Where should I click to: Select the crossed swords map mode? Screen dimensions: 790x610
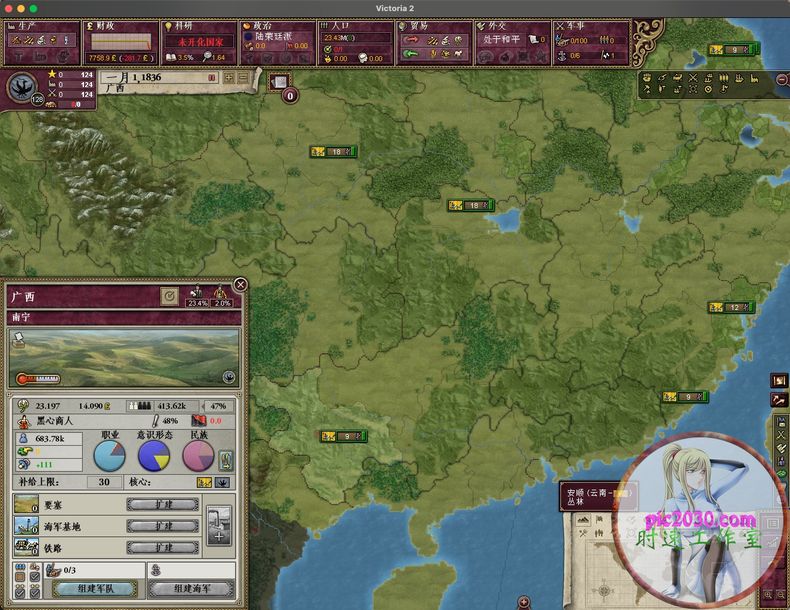[x=693, y=78]
